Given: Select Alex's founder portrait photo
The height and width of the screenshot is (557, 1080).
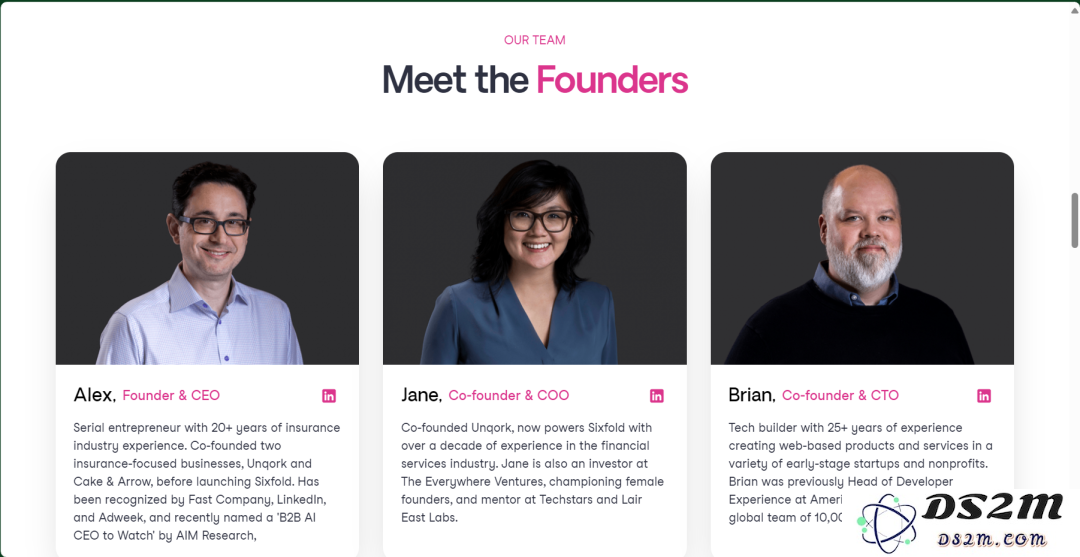Looking at the screenshot, I should [207, 258].
